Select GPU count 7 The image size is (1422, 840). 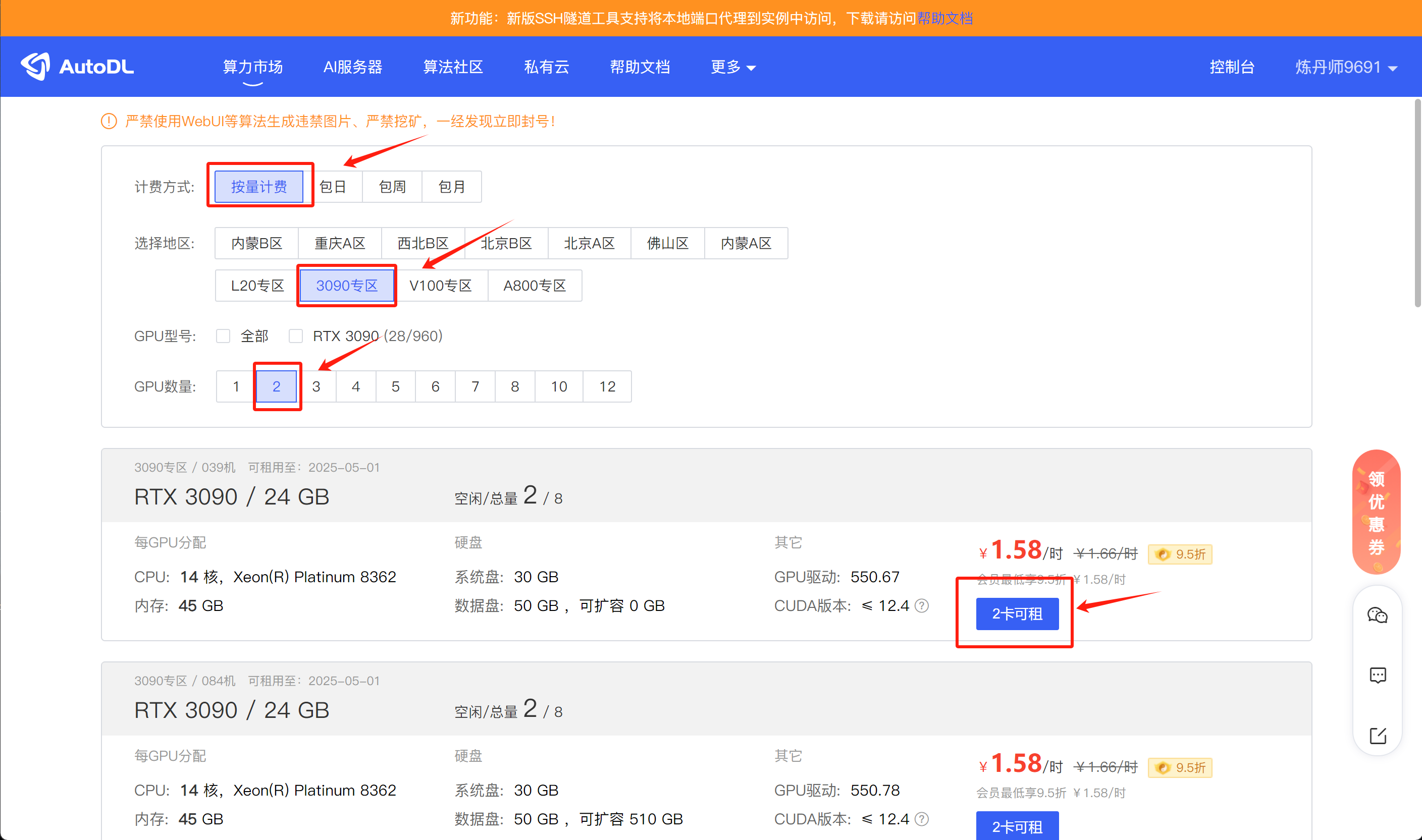click(475, 386)
